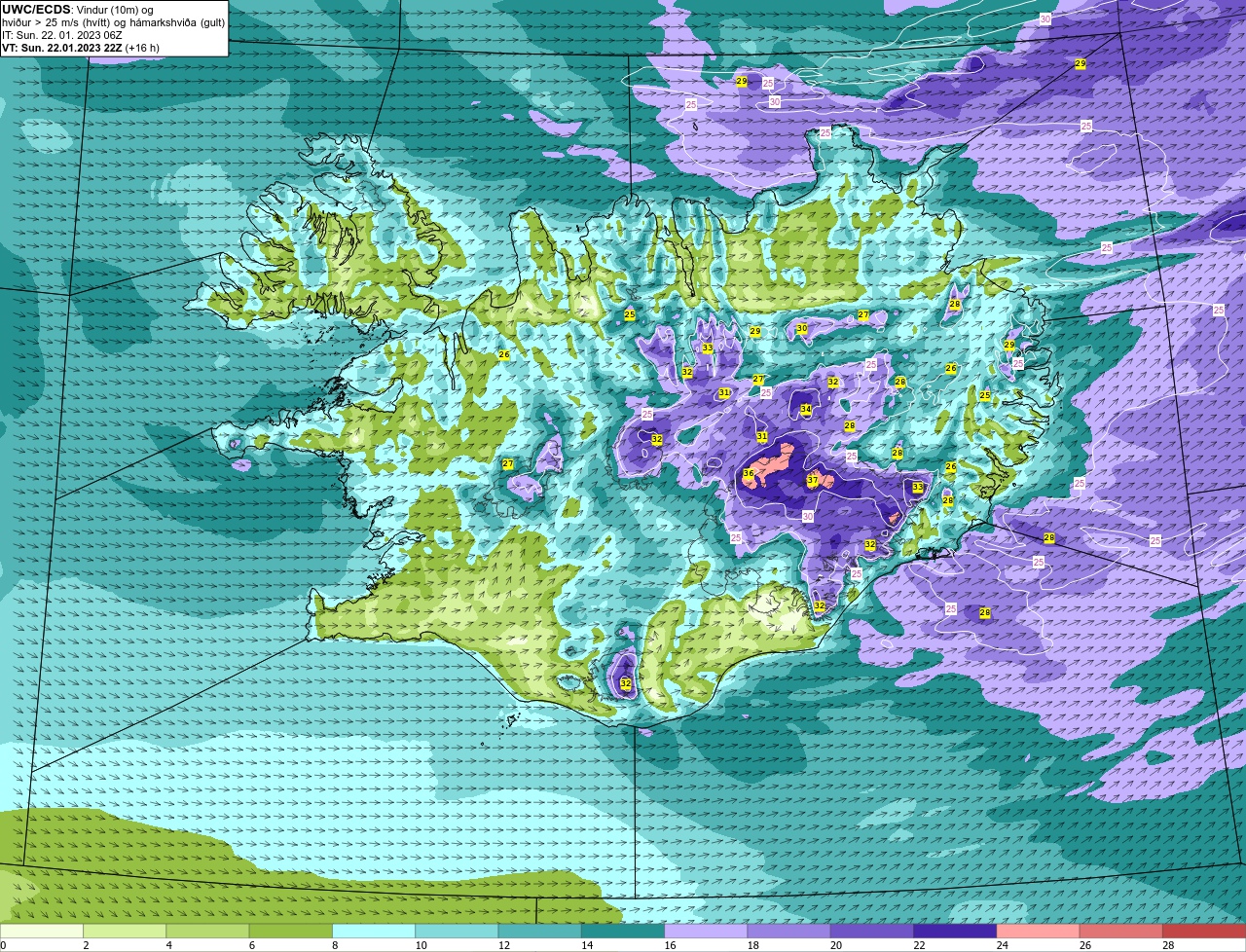1246x952 pixels.
Task: Click the yellow gust label "36"
Action: coord(749,474)
